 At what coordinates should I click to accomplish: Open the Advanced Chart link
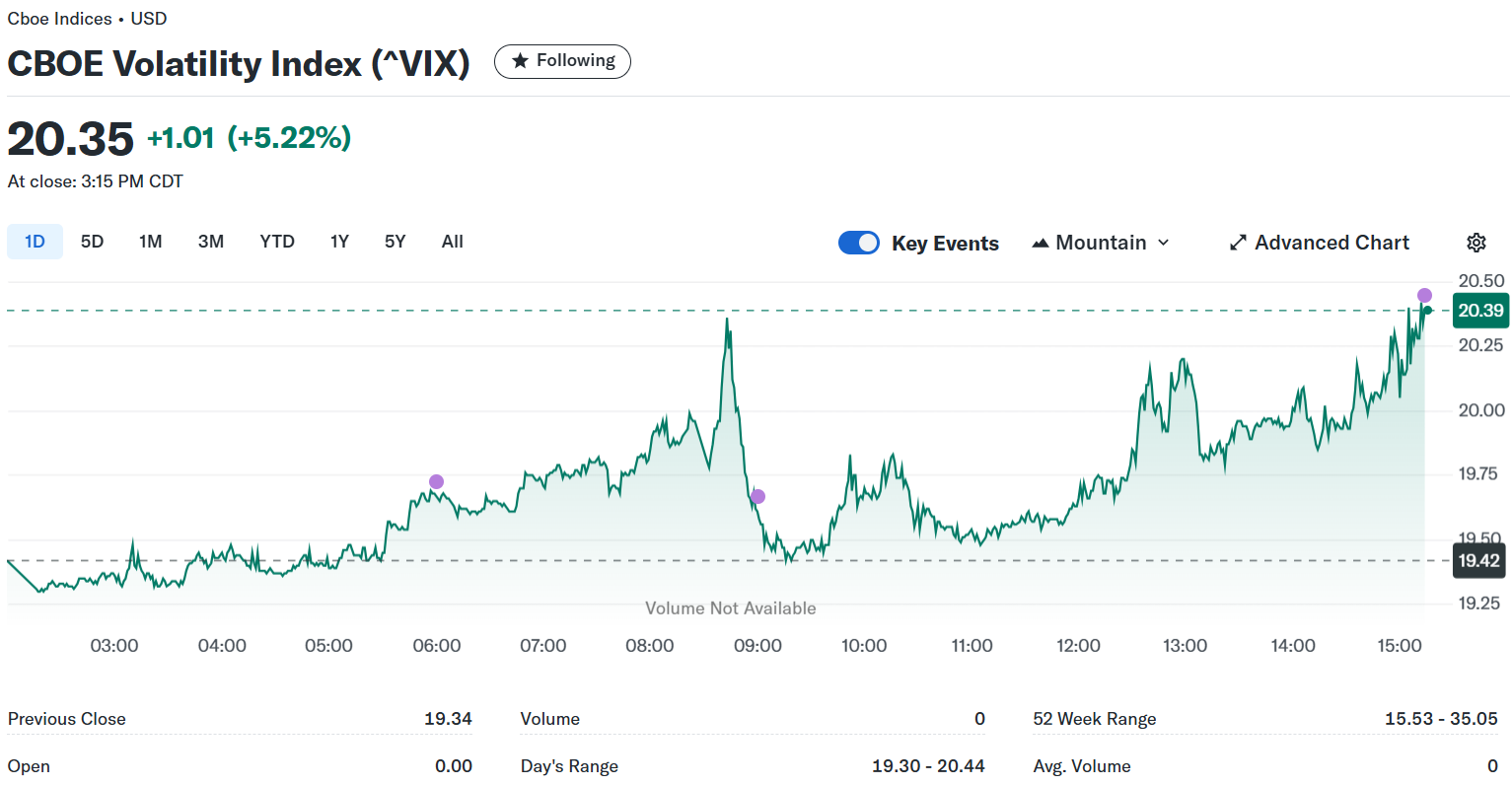1320,243
